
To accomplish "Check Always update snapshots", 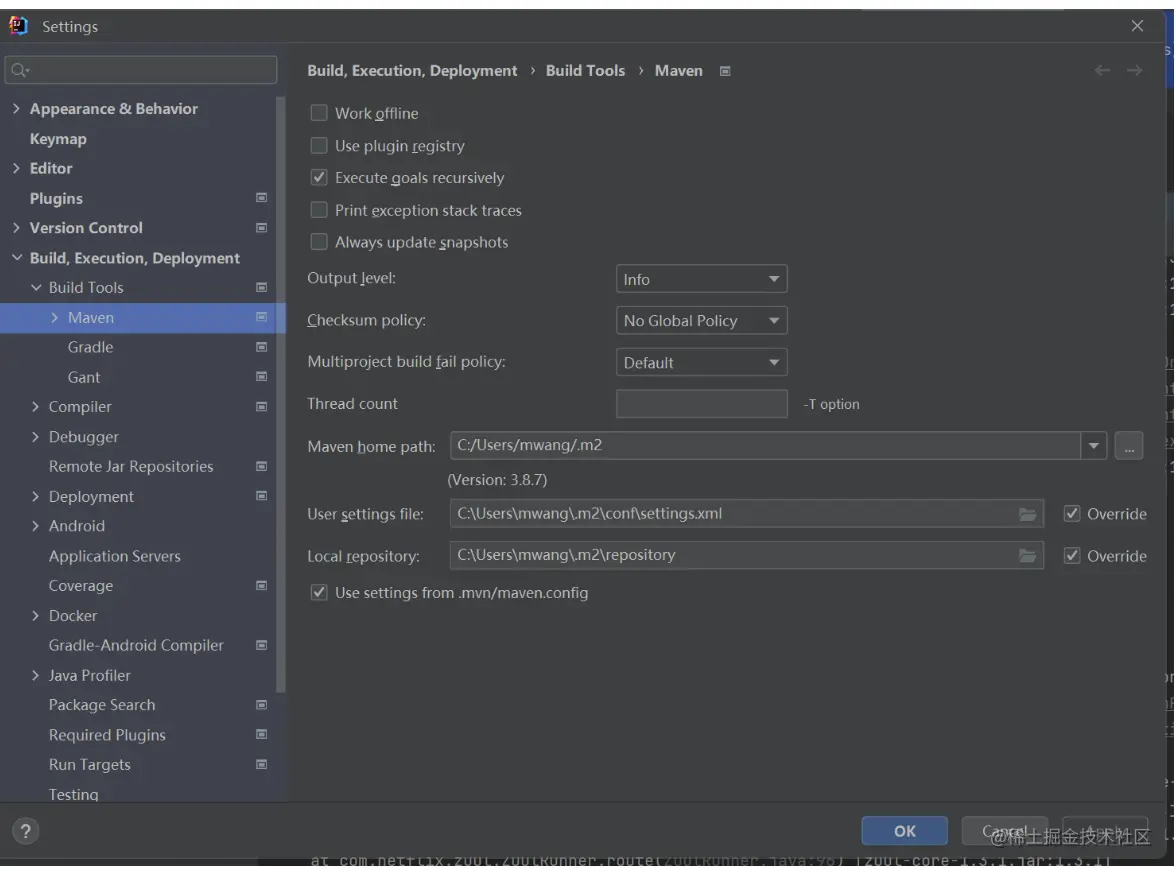I will 319,242.
